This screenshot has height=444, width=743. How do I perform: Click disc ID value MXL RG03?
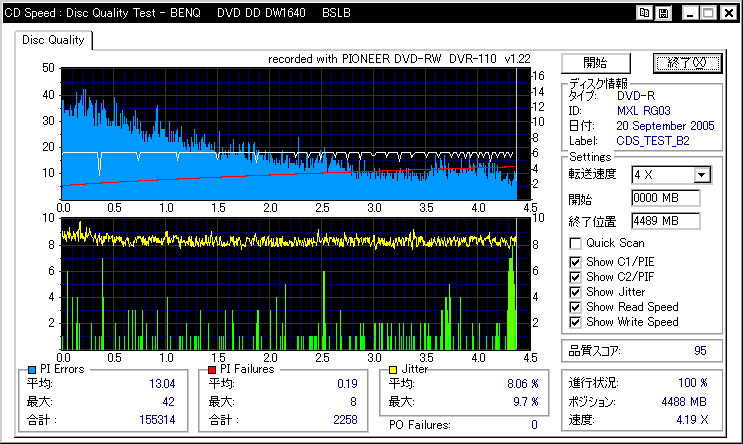[643, 111]
